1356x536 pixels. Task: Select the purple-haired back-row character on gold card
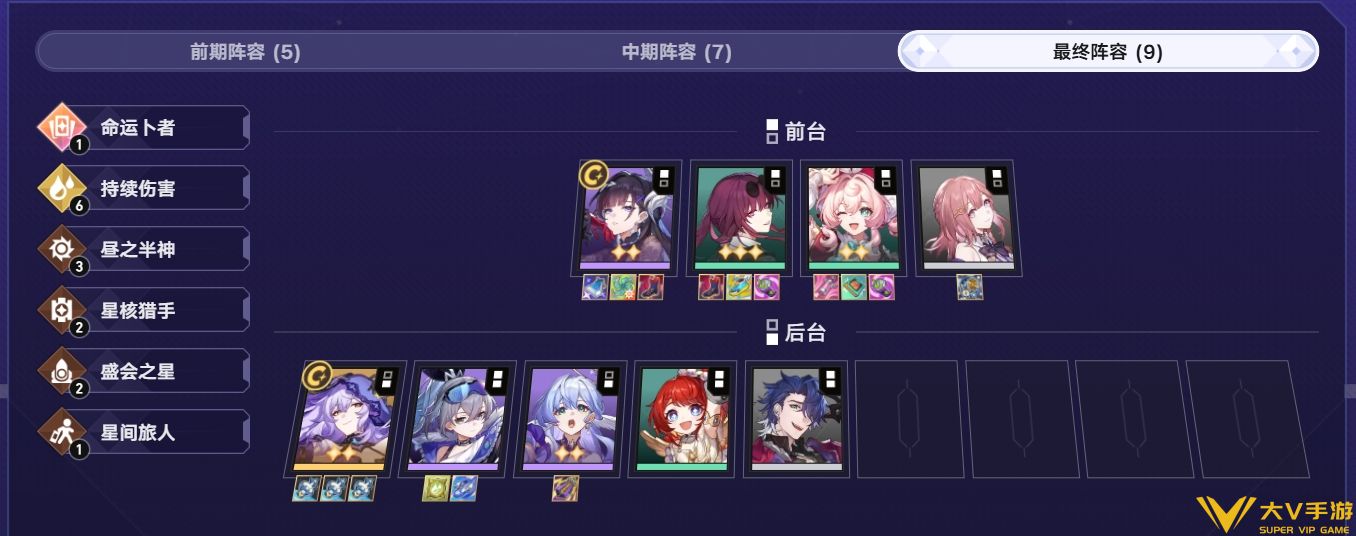(346, 418)
